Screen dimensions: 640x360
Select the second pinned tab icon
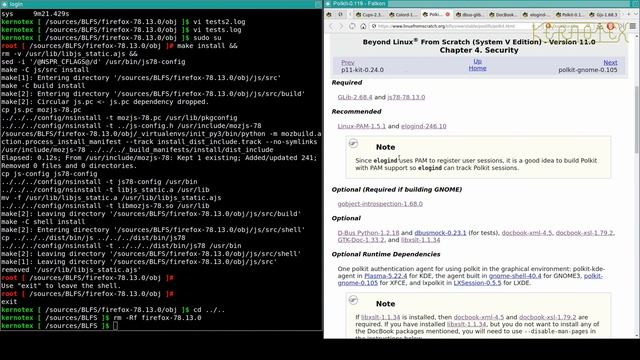tap(340, 14)
